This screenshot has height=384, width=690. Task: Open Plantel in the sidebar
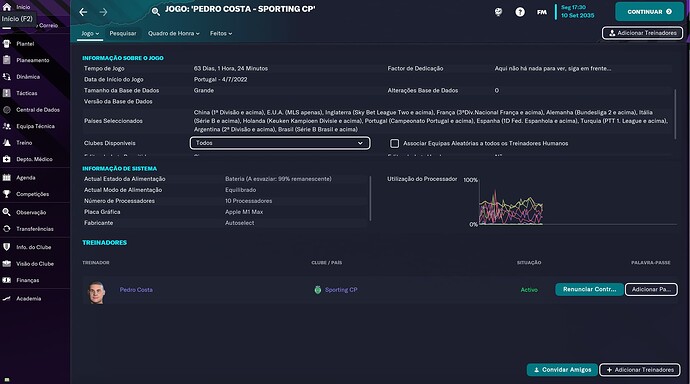[25, 44]
